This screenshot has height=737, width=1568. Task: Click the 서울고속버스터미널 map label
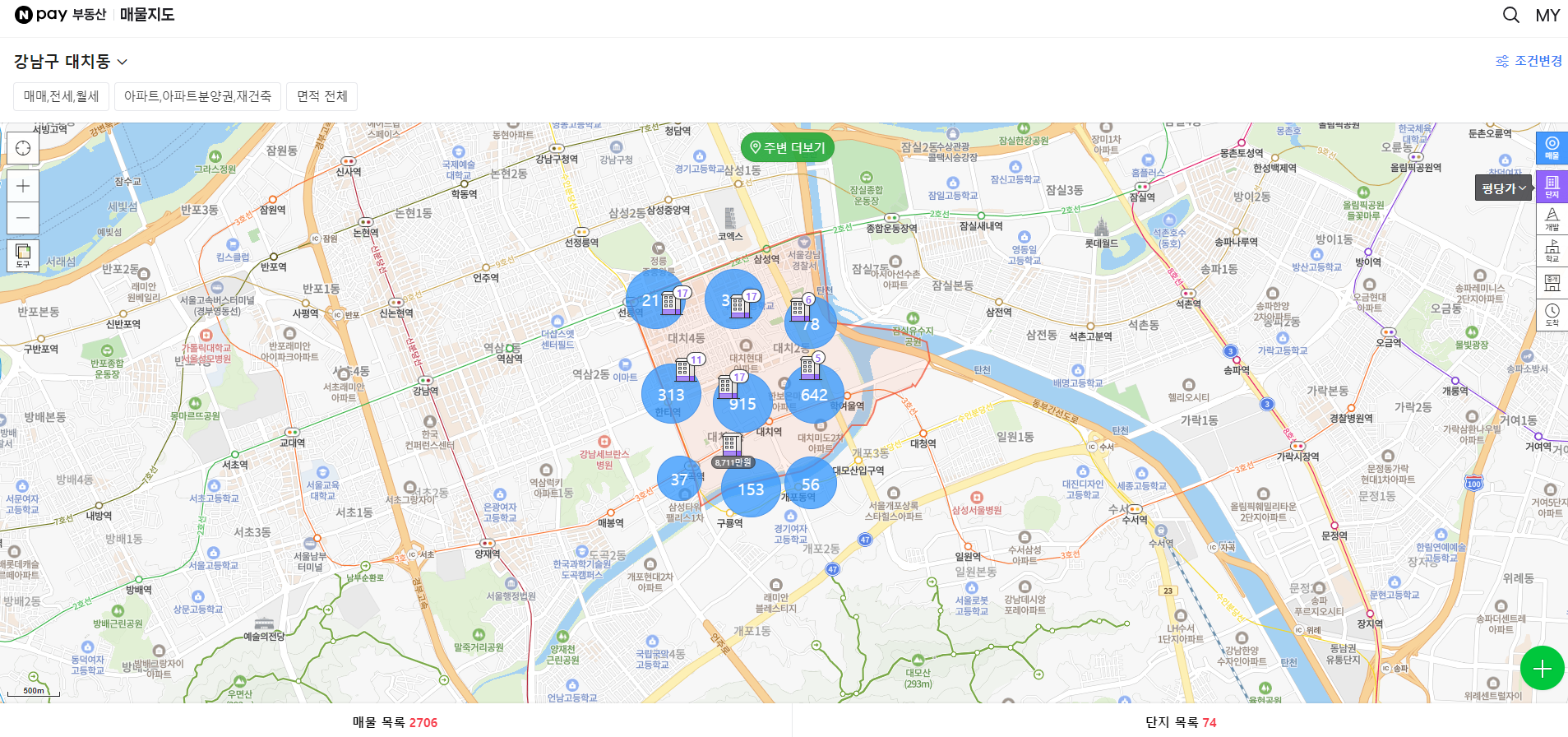coord(217,300)
